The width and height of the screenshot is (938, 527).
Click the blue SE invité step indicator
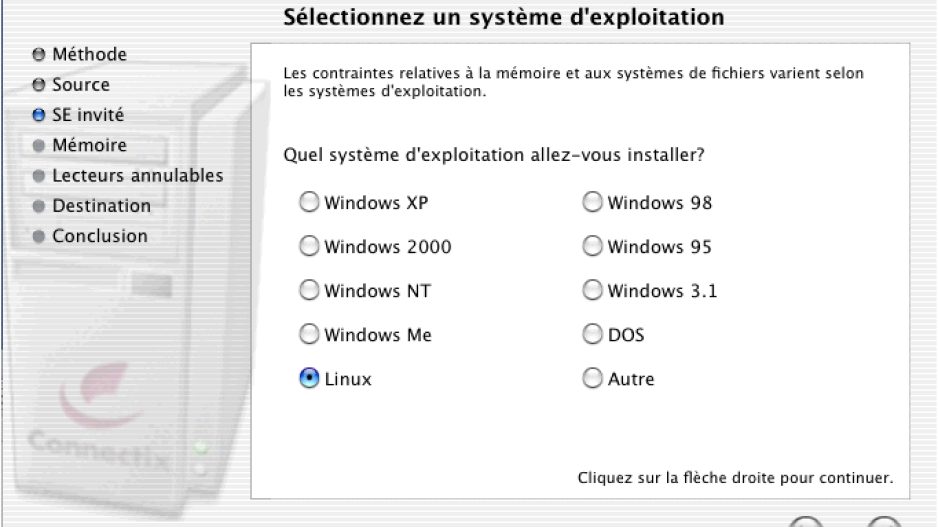pyautogui.click(x=39, y=115)
